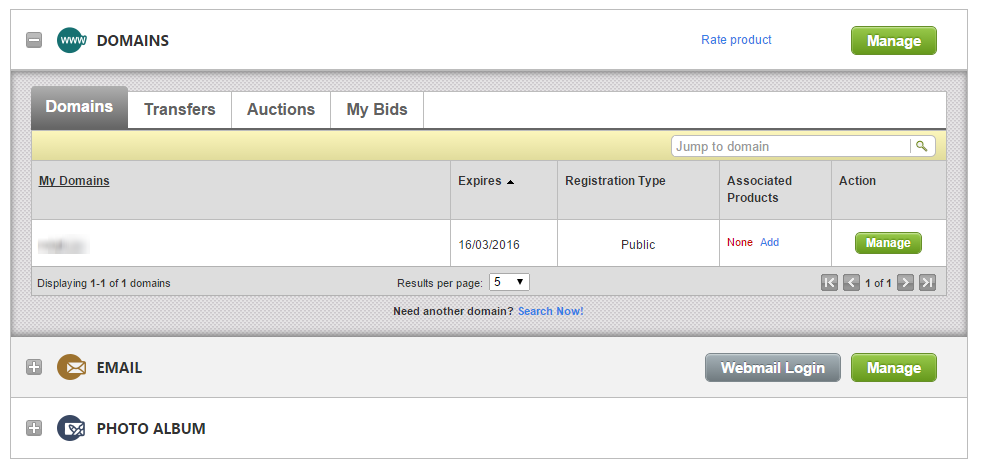Jump to the last results page

(927, 283)
